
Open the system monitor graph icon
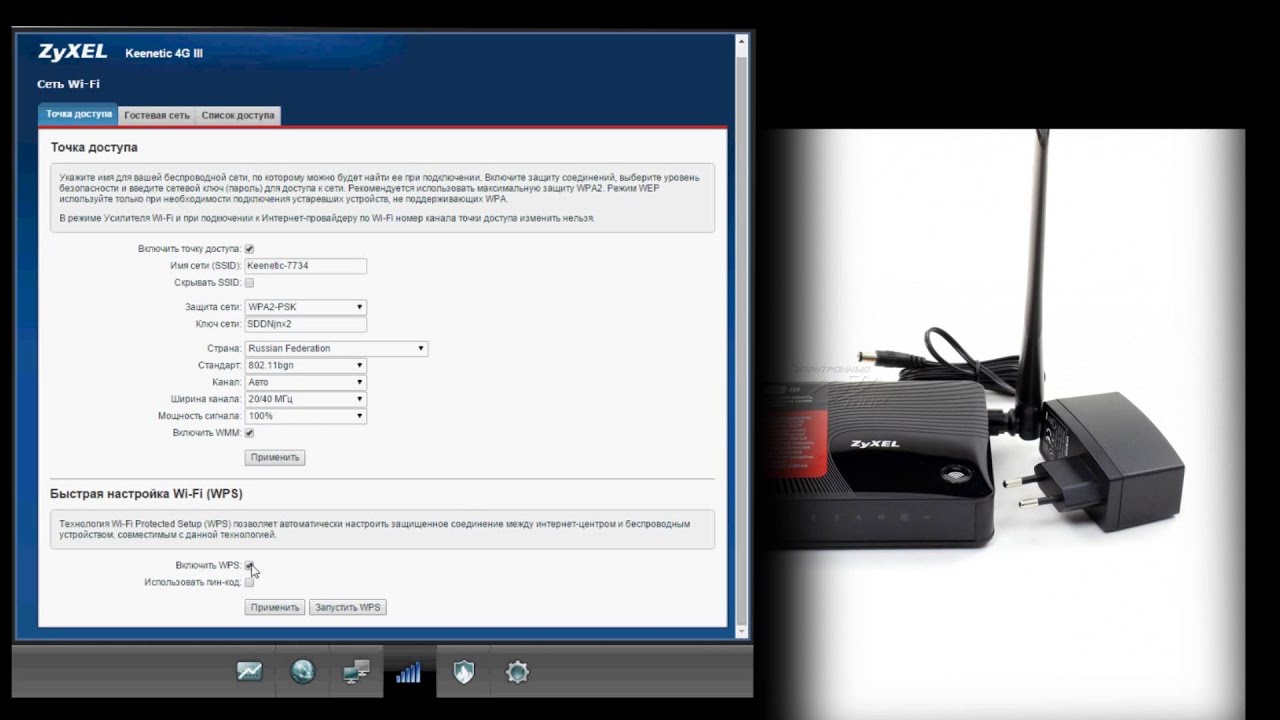click(x=249, y=672)
